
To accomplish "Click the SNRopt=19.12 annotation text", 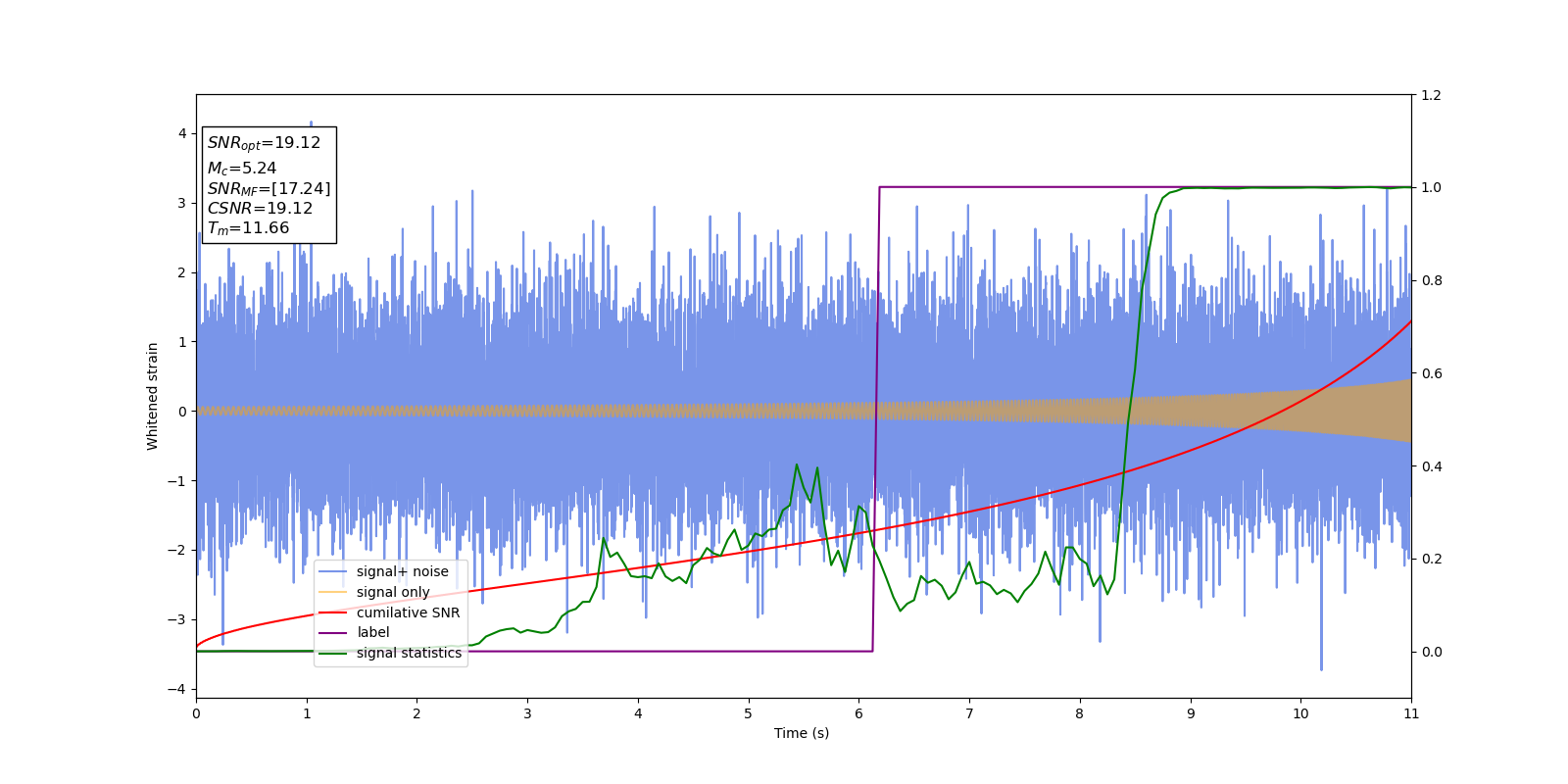I will pyautogui.click(x=264, y=143).
